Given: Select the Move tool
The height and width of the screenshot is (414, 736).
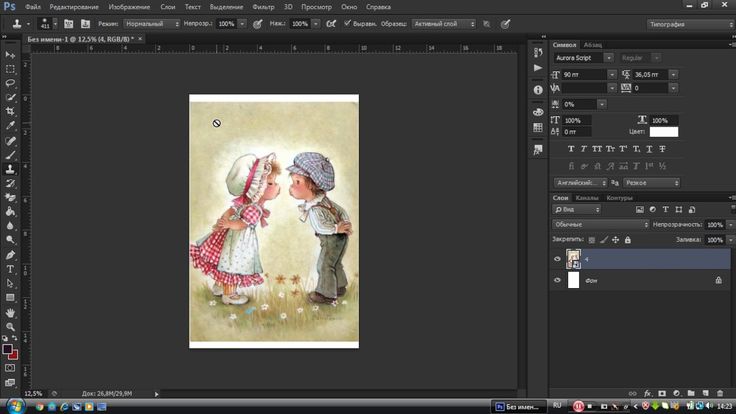Looking at the screenshot, I should coord(10,55).
